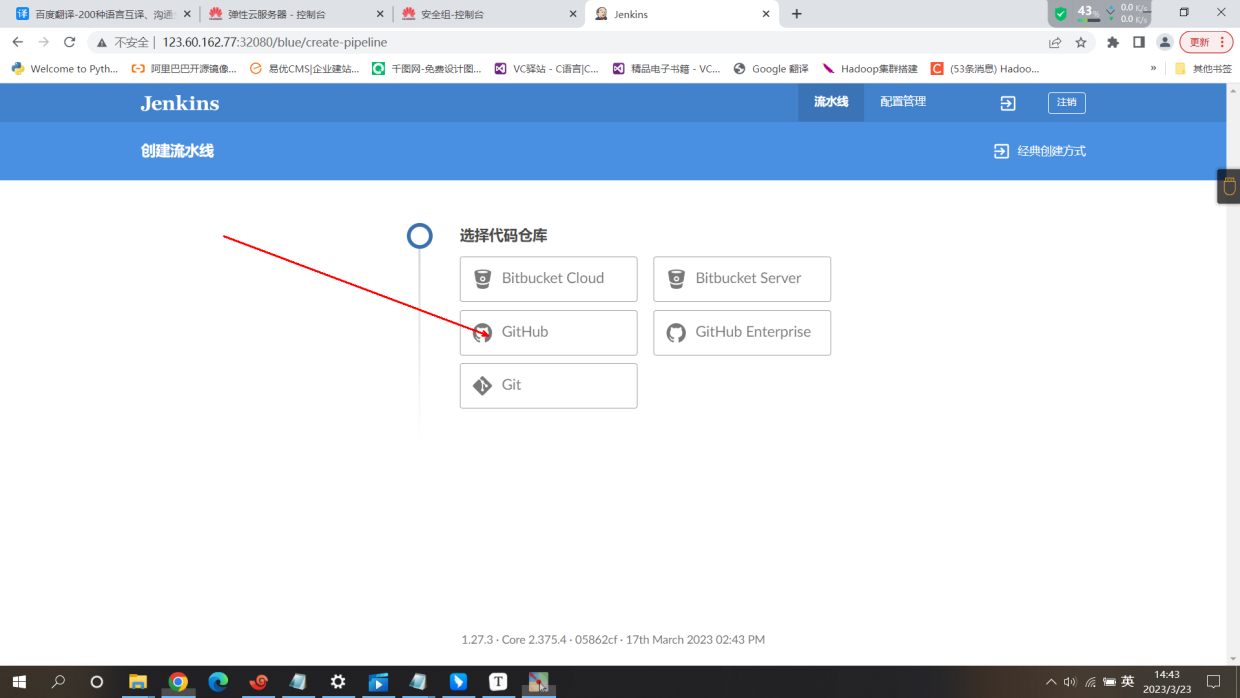The width and height of the screenshot is (1240, 698).
Task: Reload the current page
Action: pyautogui.click(x=69, y=42)
